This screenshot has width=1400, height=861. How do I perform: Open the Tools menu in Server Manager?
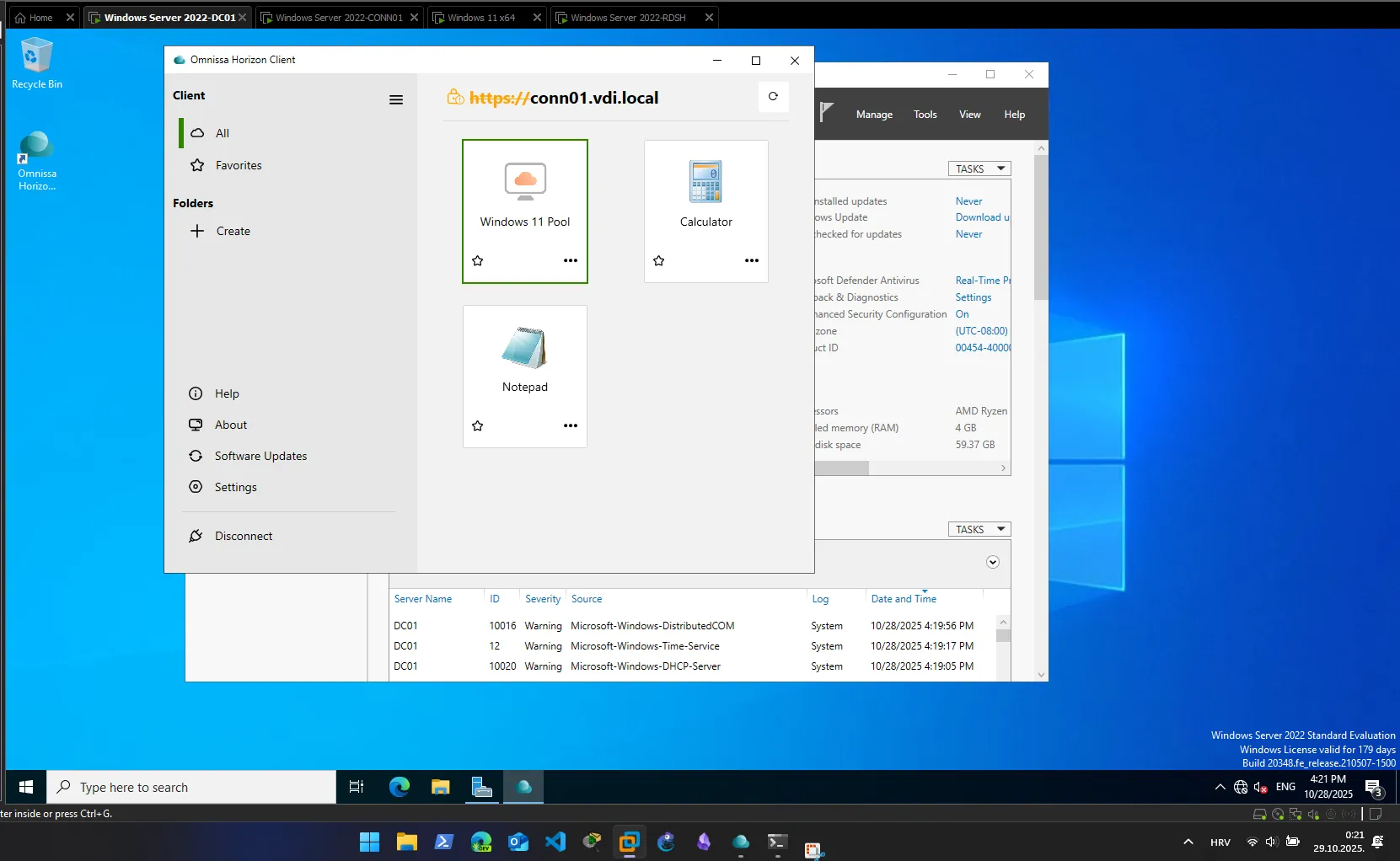(x=924, y=114)
